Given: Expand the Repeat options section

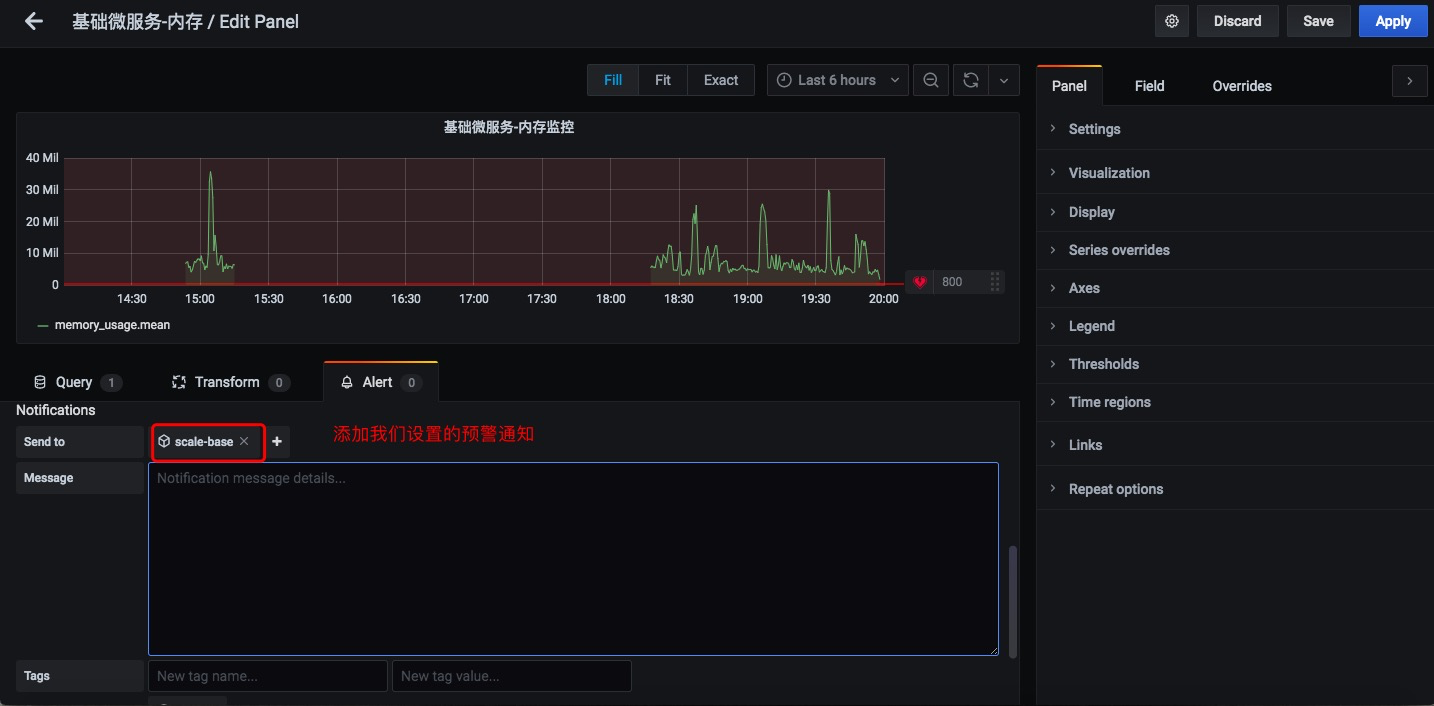Looking at the screenshot, I should [1235, 489].
